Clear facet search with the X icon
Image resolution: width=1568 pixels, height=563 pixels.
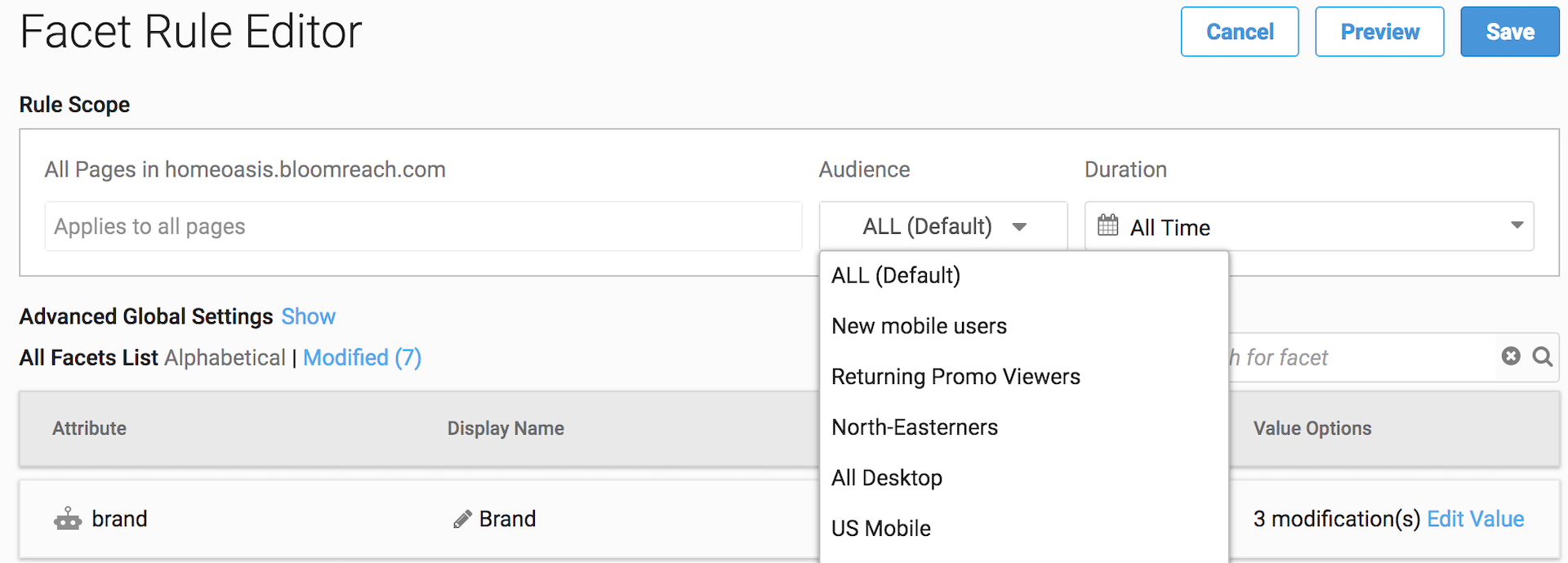point(1511,356)
